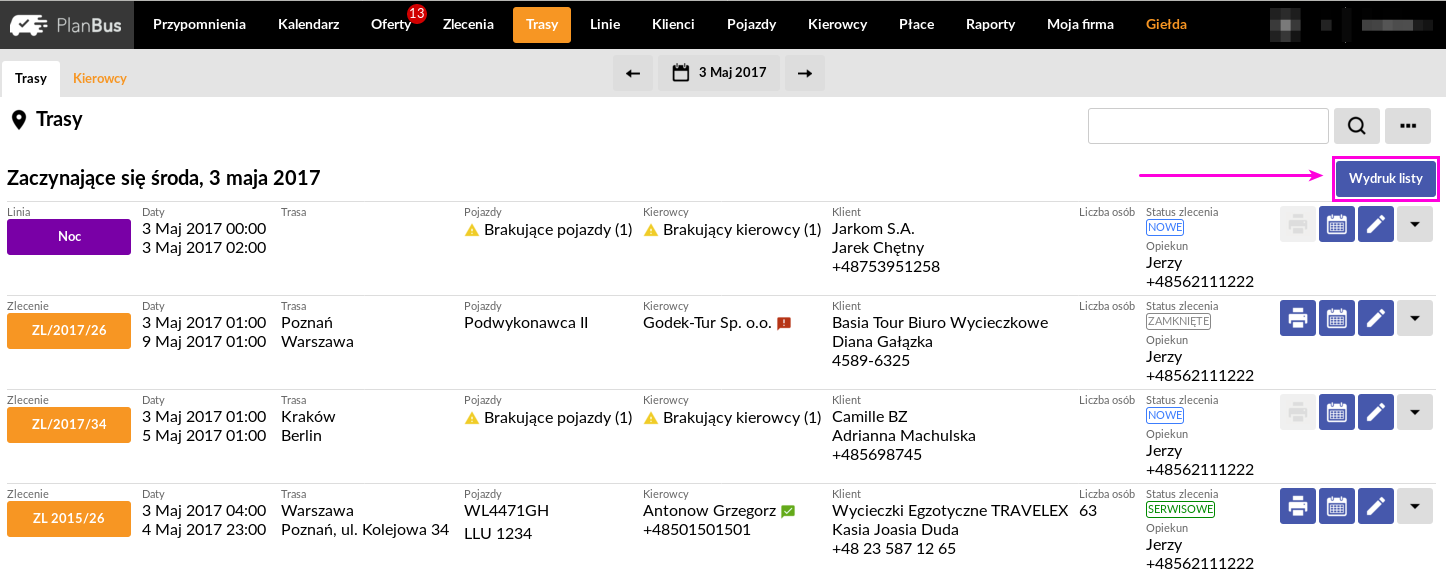Expand dropdown arrow for ZL 2015/26 row

[x=1415, y=507]
